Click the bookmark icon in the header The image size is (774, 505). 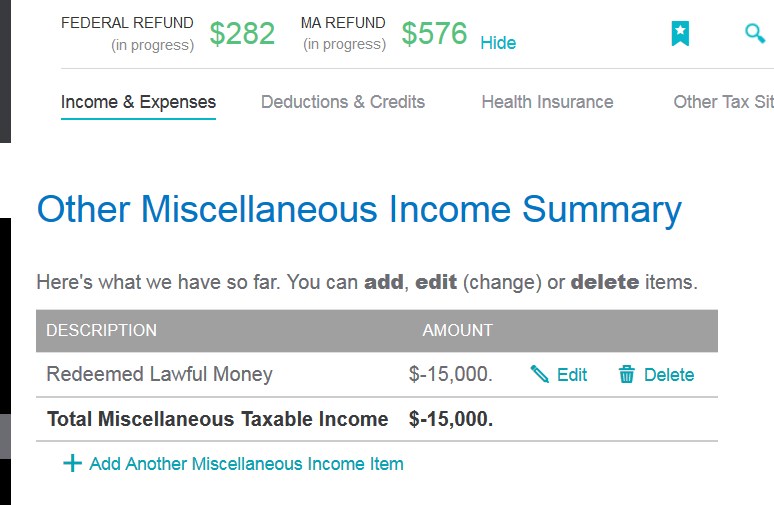pos(680,34)
